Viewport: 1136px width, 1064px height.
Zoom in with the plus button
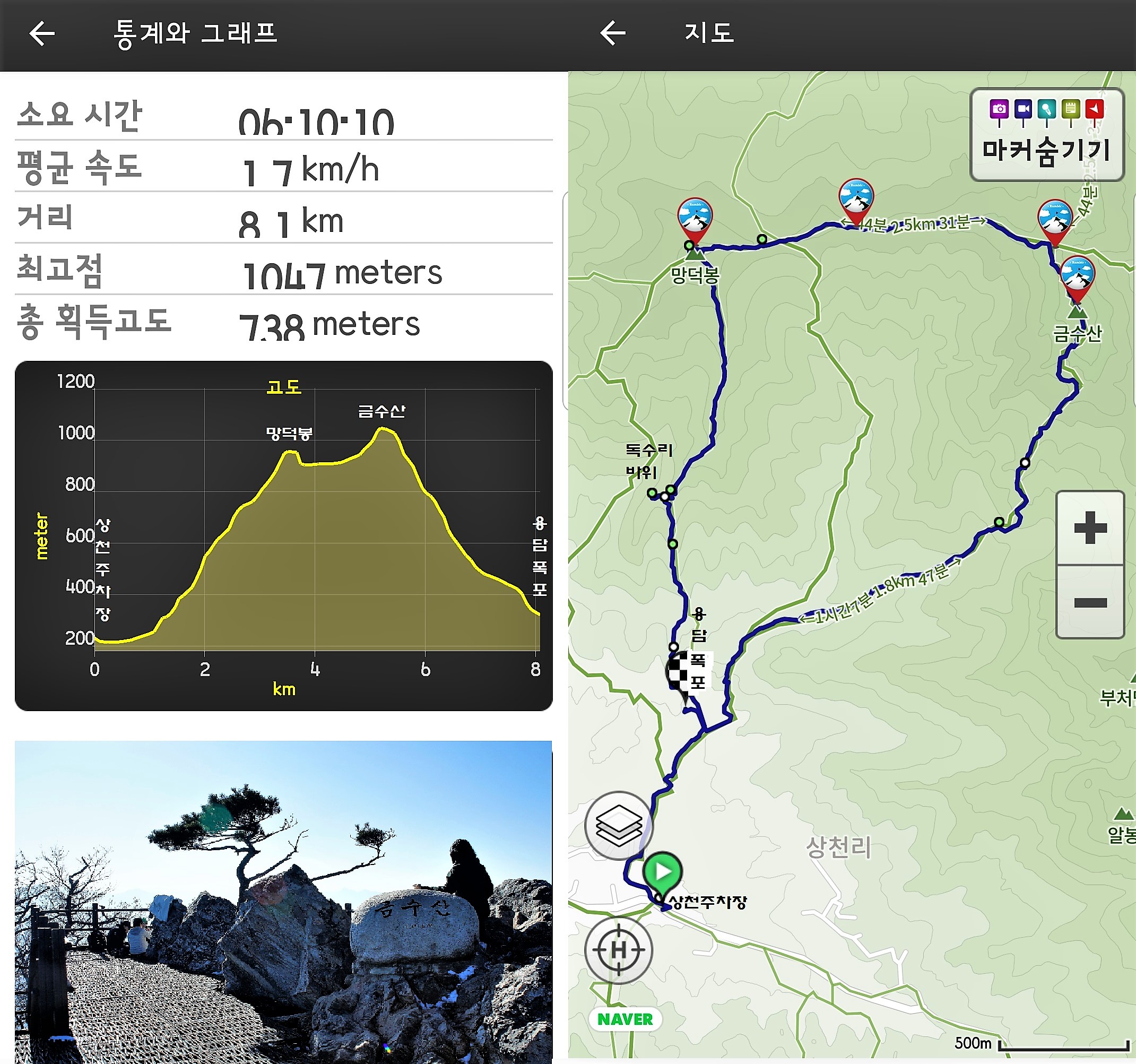coord(1090,527)
